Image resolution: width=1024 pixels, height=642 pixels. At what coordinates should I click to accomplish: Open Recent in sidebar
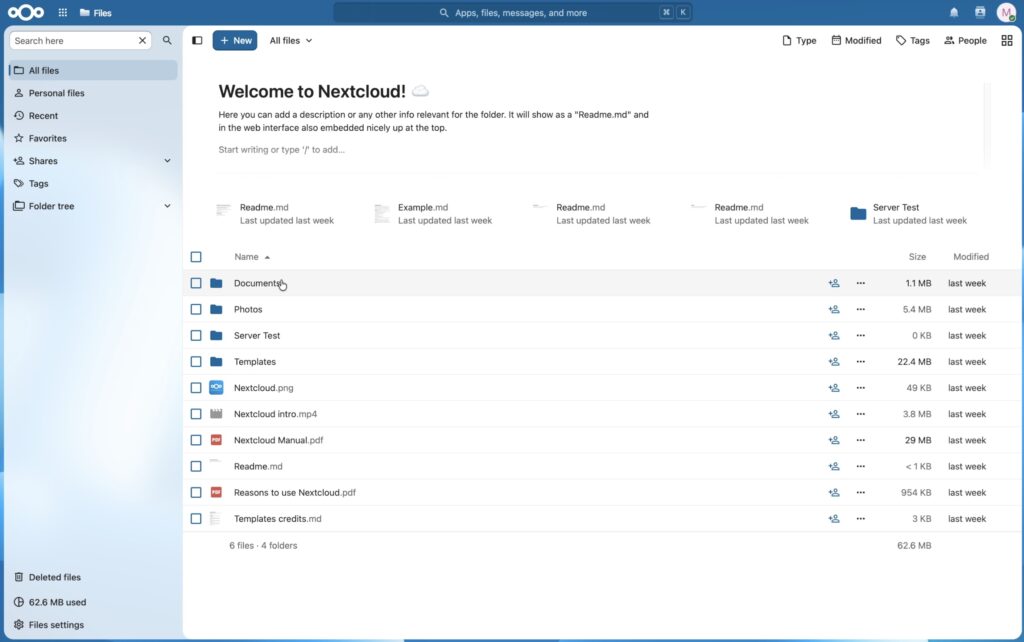[93, 116]
